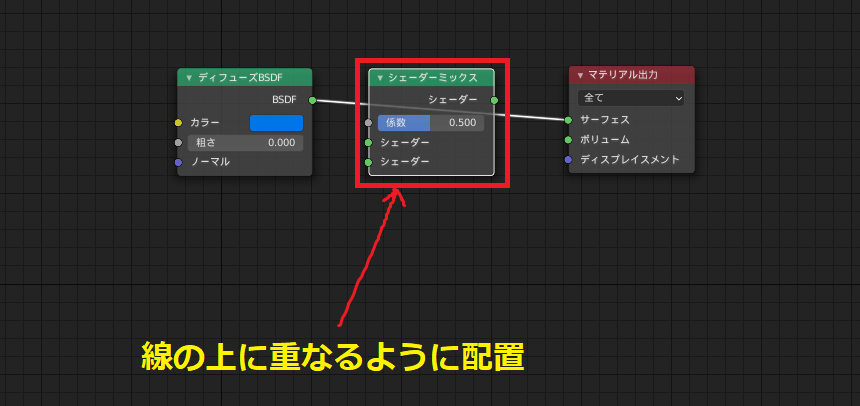
Task: Click the green BSDF output socket
Action: [x=312, y=100]
